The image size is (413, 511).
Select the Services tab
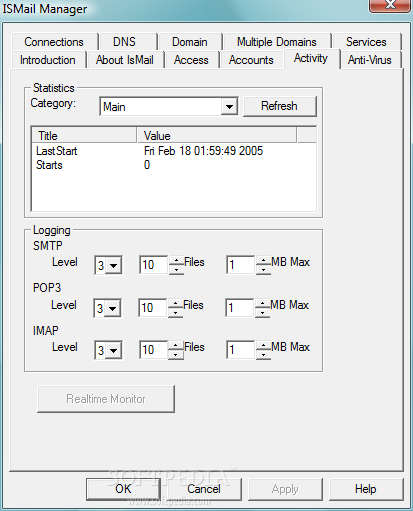point(367,42)
